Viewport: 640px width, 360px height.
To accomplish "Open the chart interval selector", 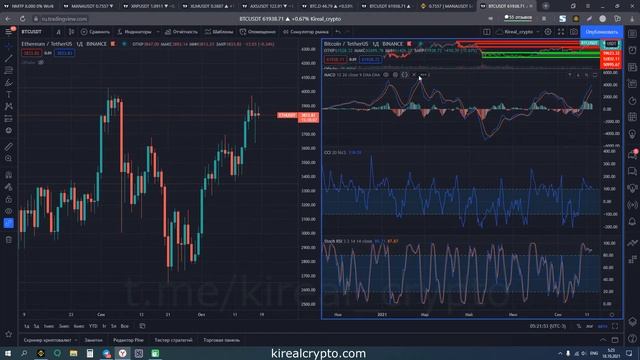I will [x=58, y=32].
